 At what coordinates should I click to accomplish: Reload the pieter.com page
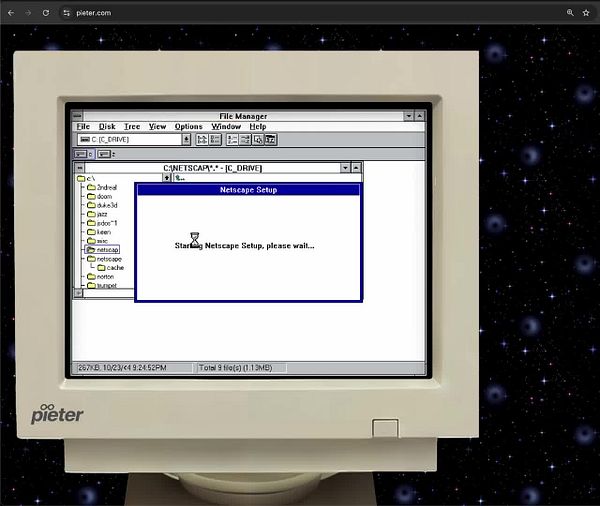(x=46, y=13)
